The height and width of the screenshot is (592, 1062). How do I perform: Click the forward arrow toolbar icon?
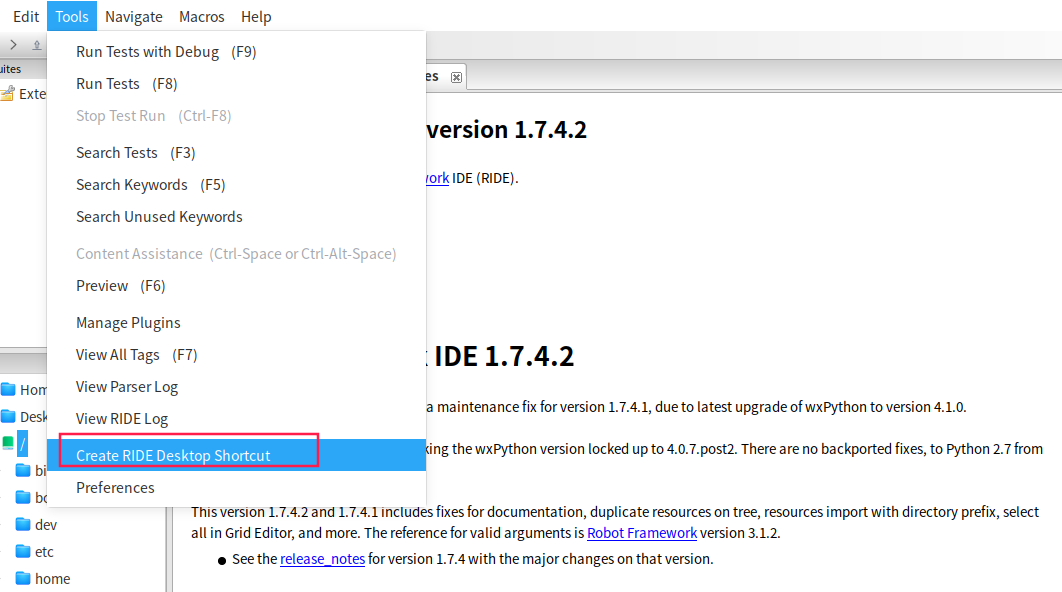14,45
